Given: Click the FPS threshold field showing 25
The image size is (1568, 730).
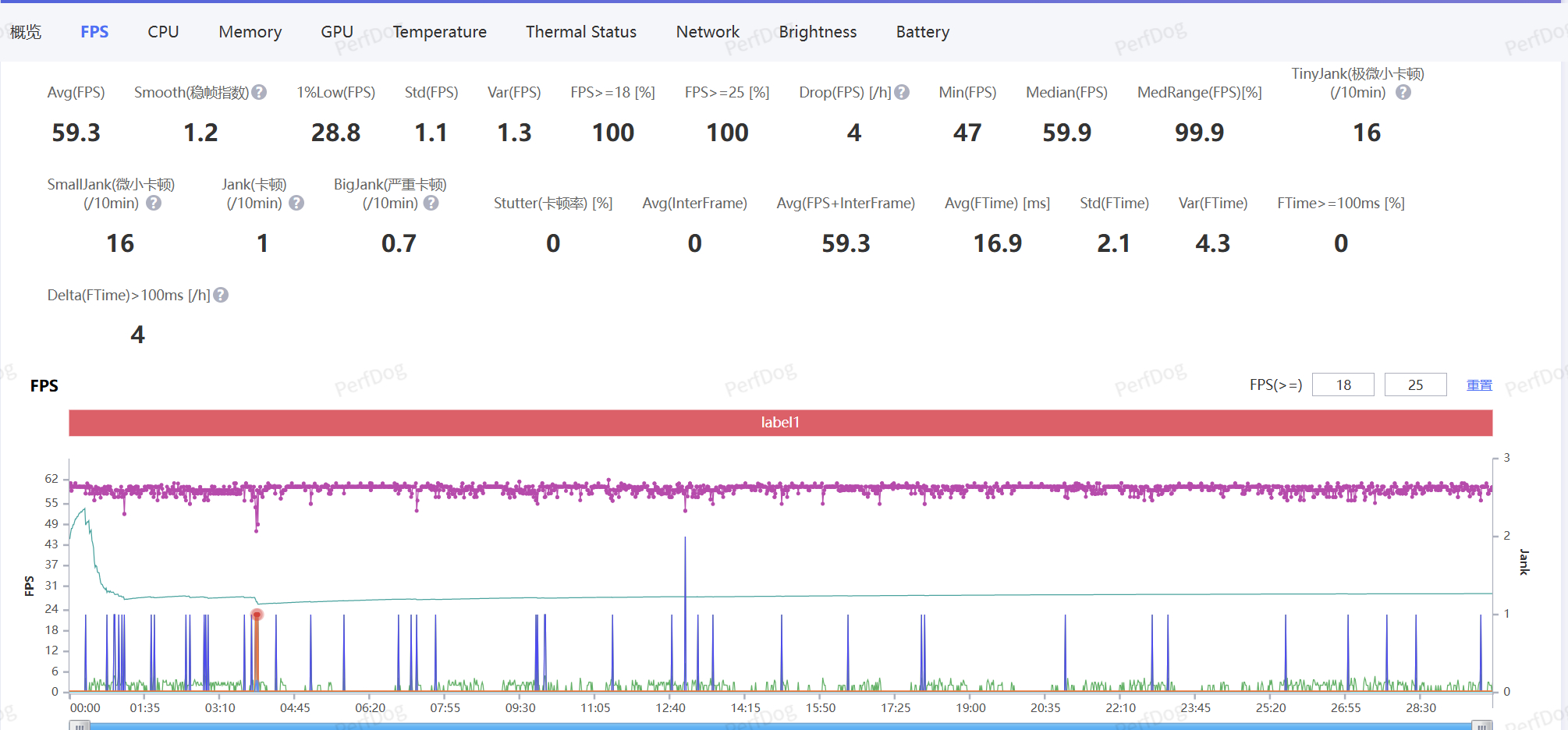Looking at the screenshot, I should (1415, 384).
